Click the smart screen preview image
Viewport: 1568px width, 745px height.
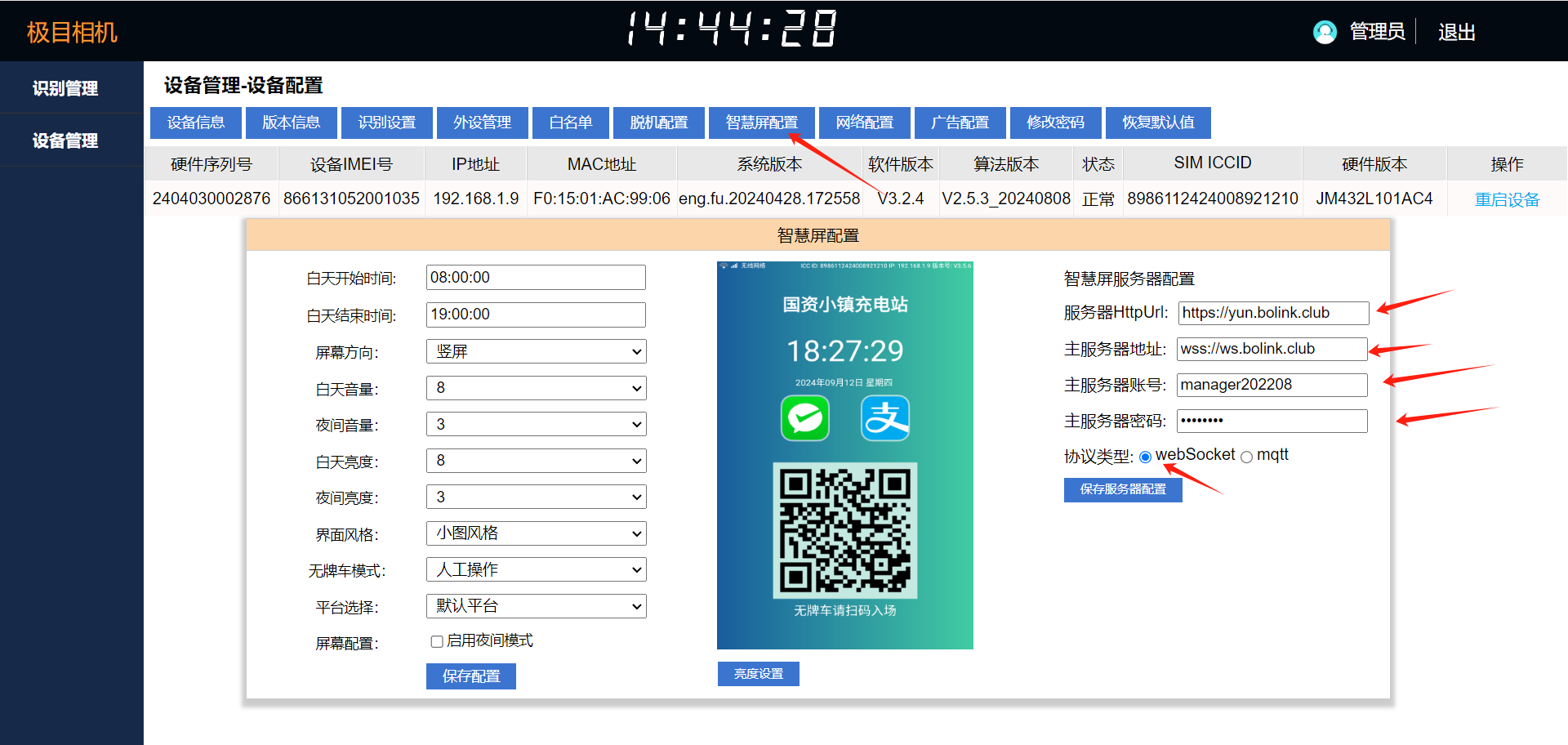click(x=845, y=455)
